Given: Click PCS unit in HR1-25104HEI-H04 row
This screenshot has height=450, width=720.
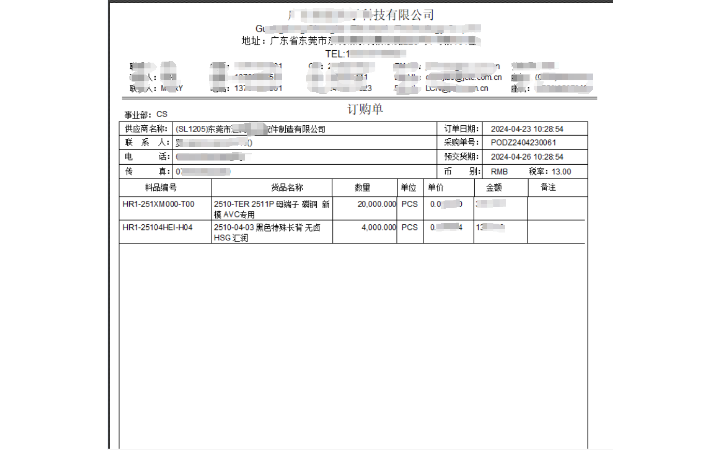Looking at the screenshot, I should (410, 227).
